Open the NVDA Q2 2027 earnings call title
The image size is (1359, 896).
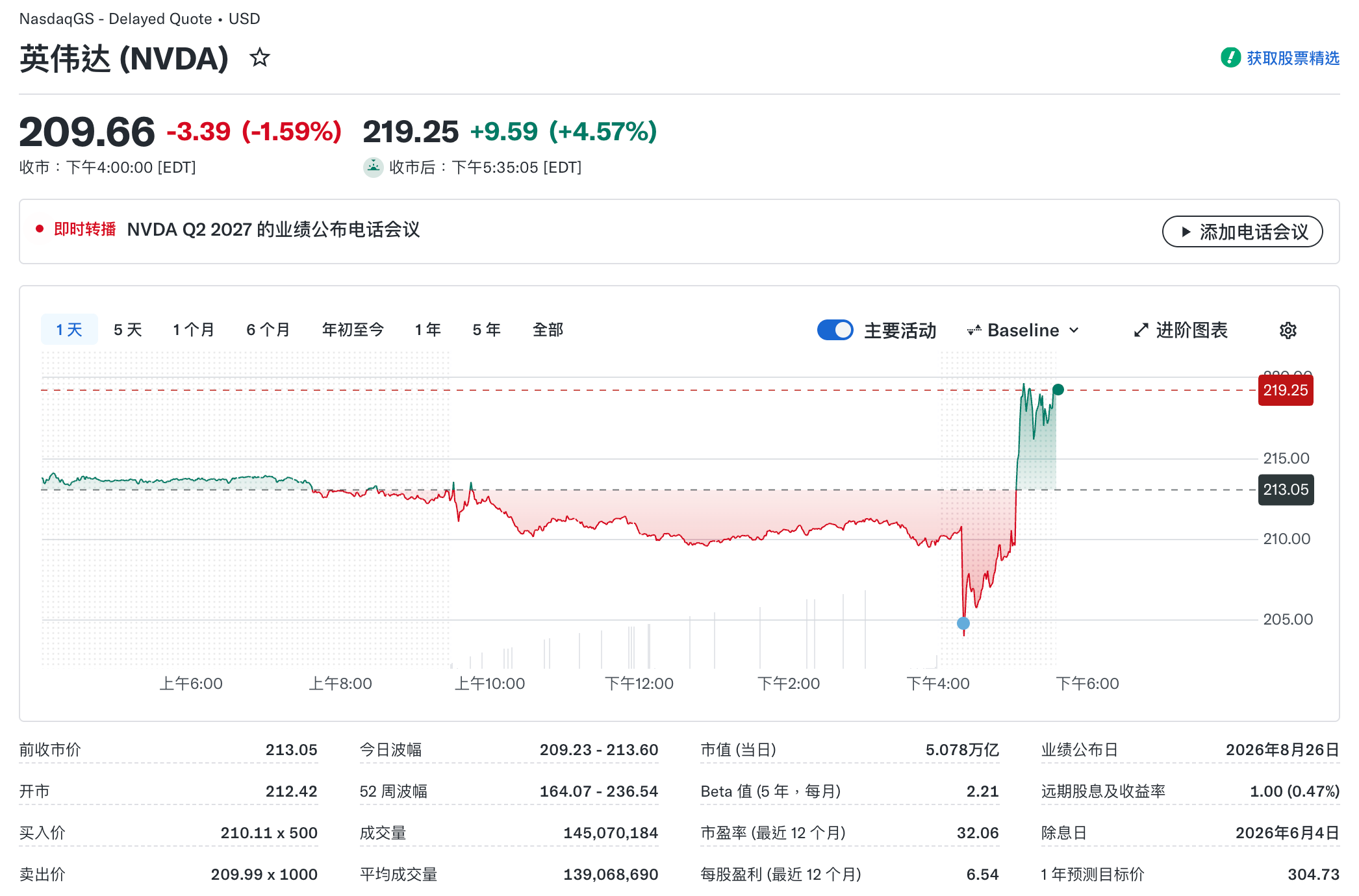pos(273,229)
